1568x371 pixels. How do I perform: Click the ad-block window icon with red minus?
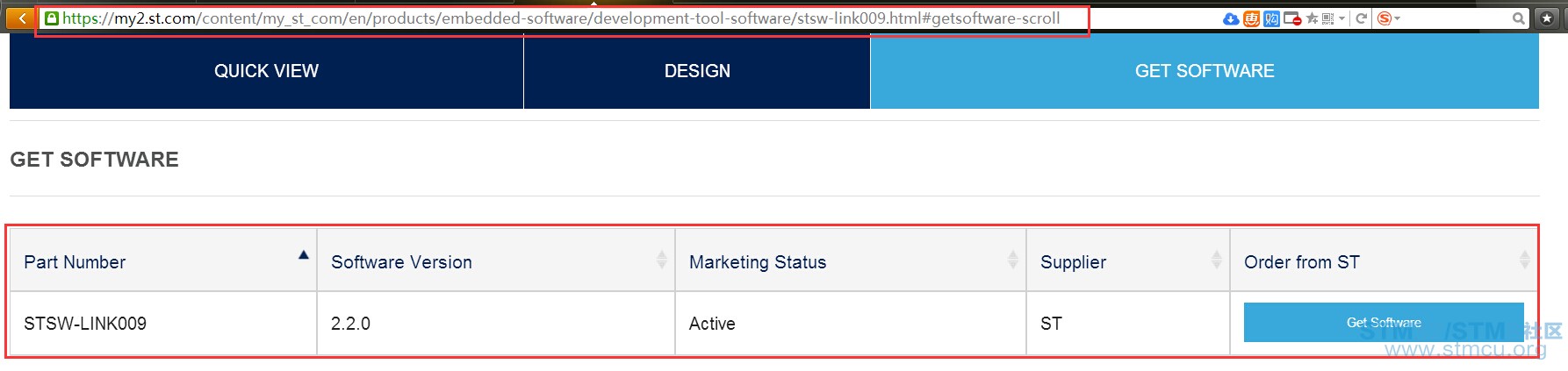point(1292,18)
